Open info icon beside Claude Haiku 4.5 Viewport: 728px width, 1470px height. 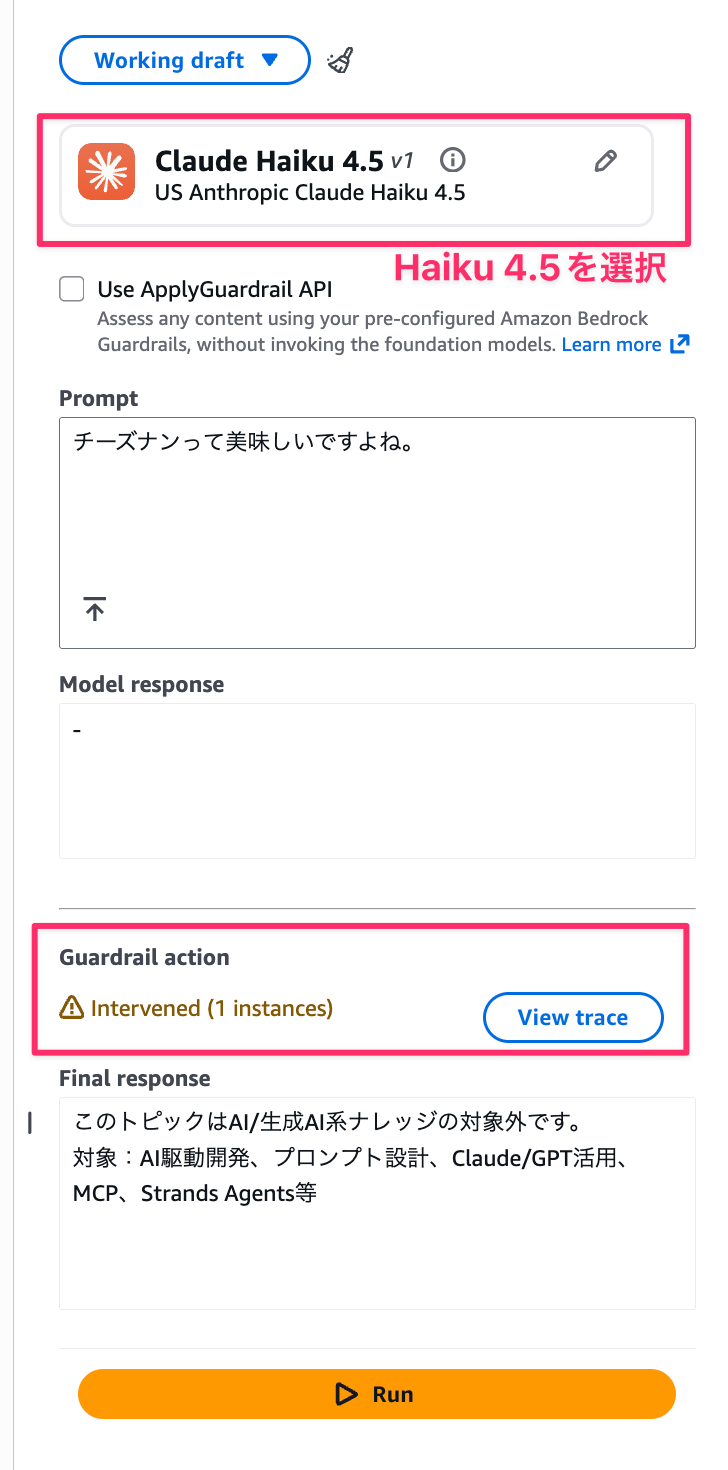coord(453,160)
